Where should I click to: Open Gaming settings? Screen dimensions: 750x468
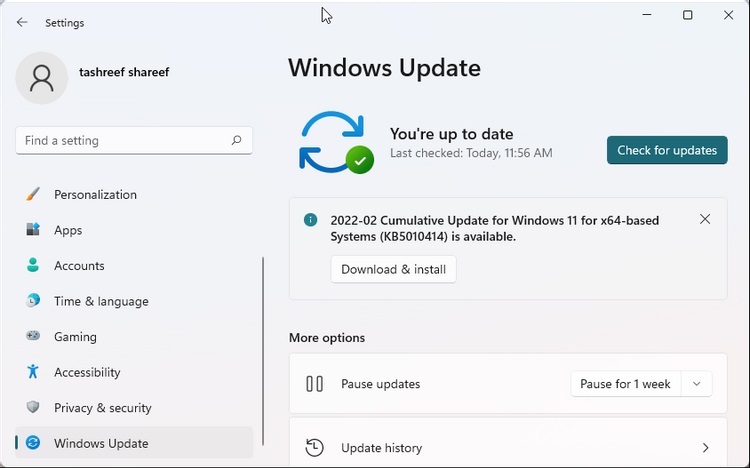(134, 336)
